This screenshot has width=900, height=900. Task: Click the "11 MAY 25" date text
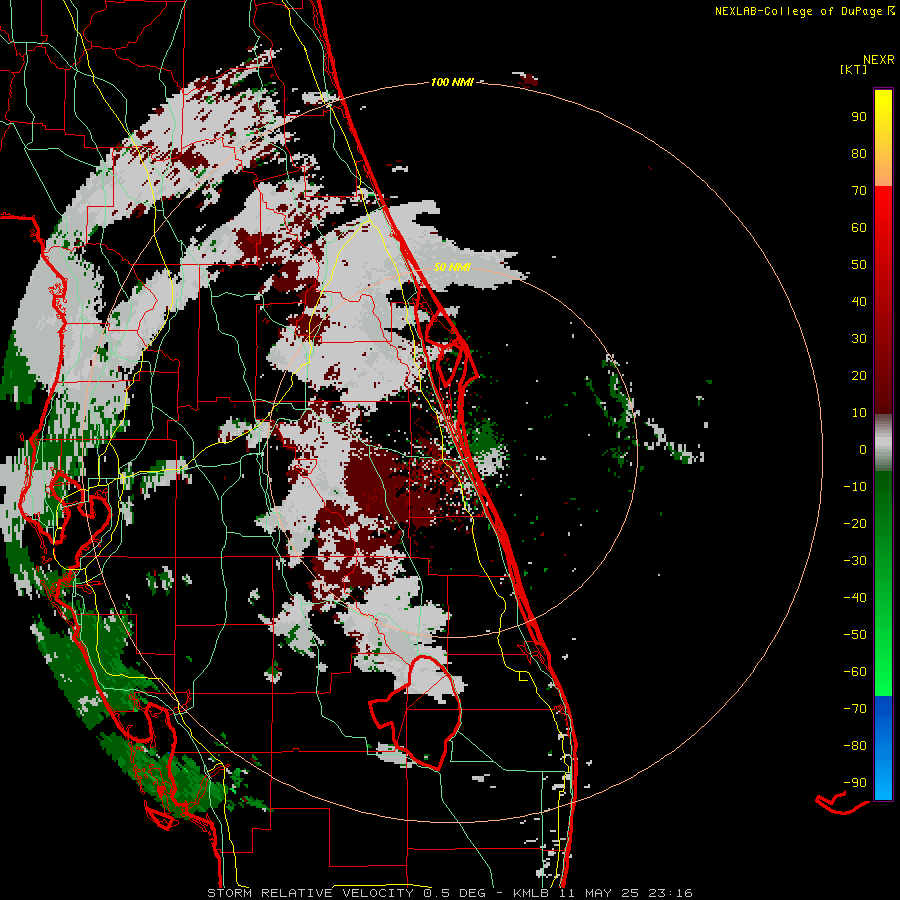tap(599, 893)
